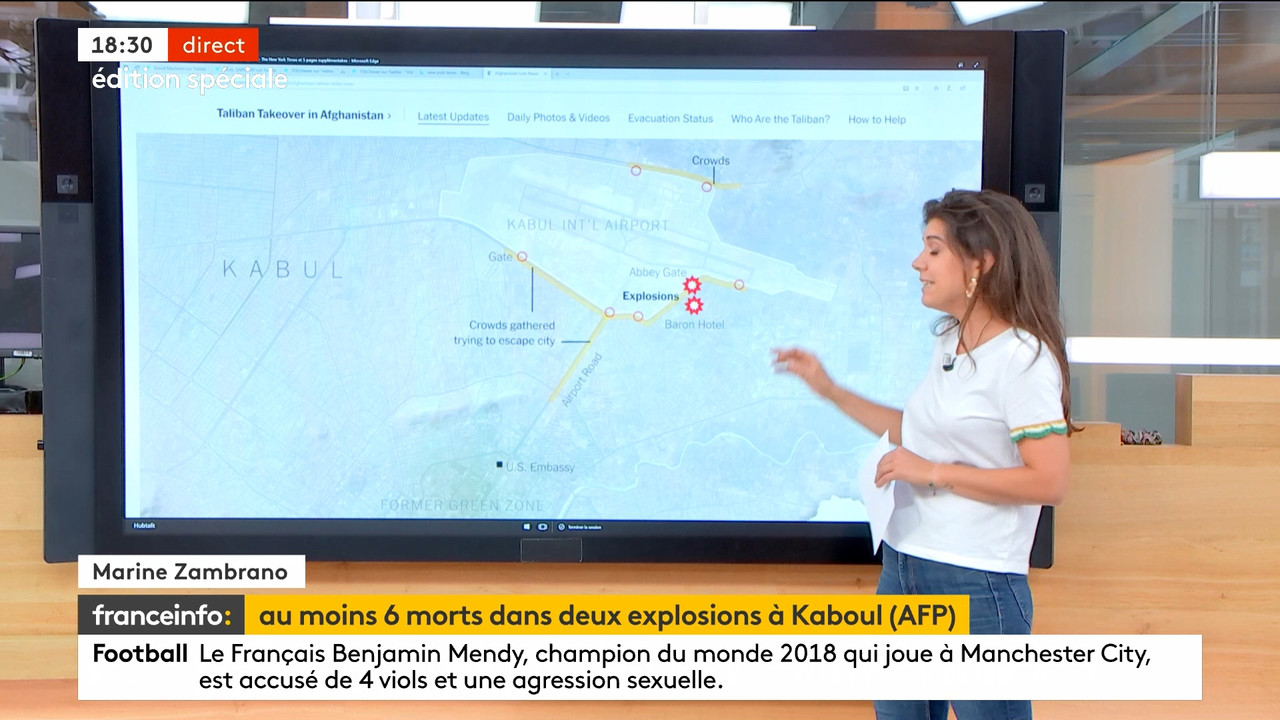1280x720 pixels.
Task: Click the large 'KABUL' city label
Action: [283, 269]
